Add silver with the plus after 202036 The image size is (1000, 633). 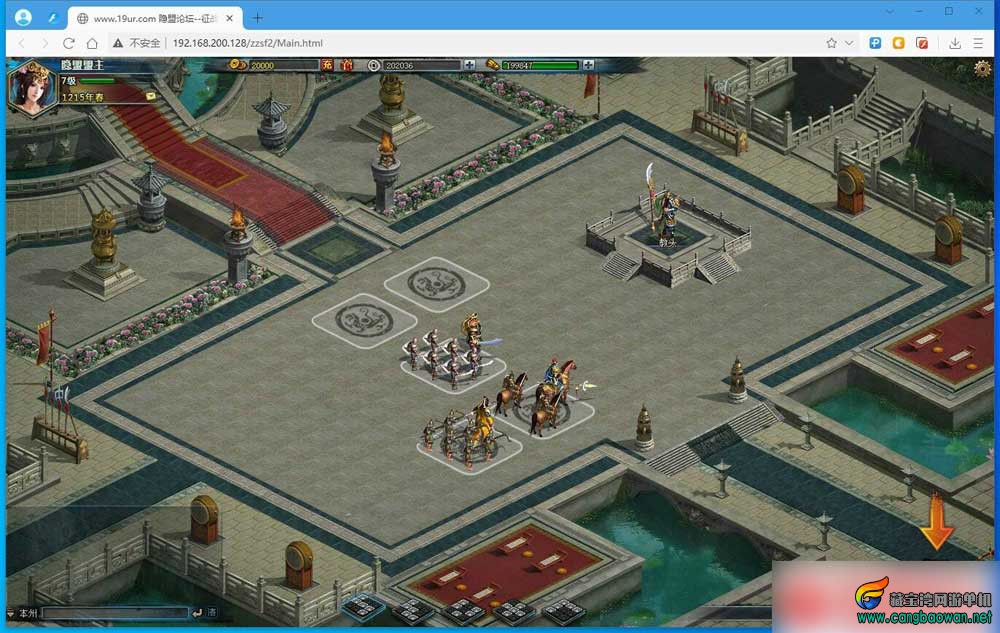point(469,65)
